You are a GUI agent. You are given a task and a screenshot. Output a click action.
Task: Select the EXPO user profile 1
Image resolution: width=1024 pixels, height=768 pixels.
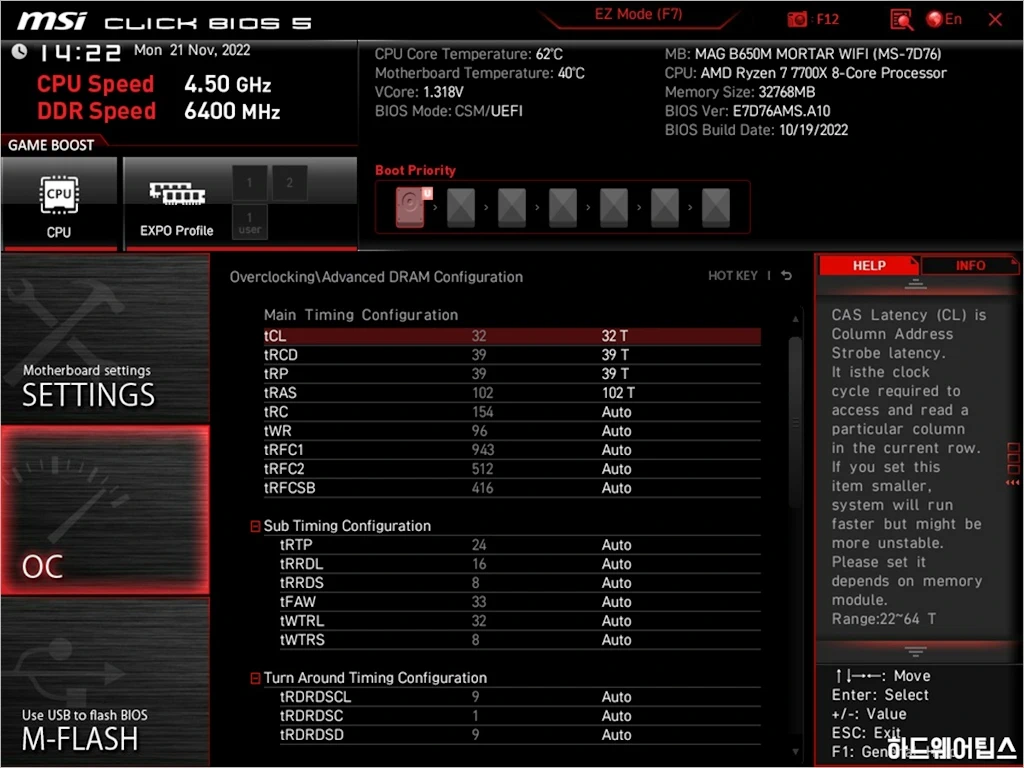(249, 222)
